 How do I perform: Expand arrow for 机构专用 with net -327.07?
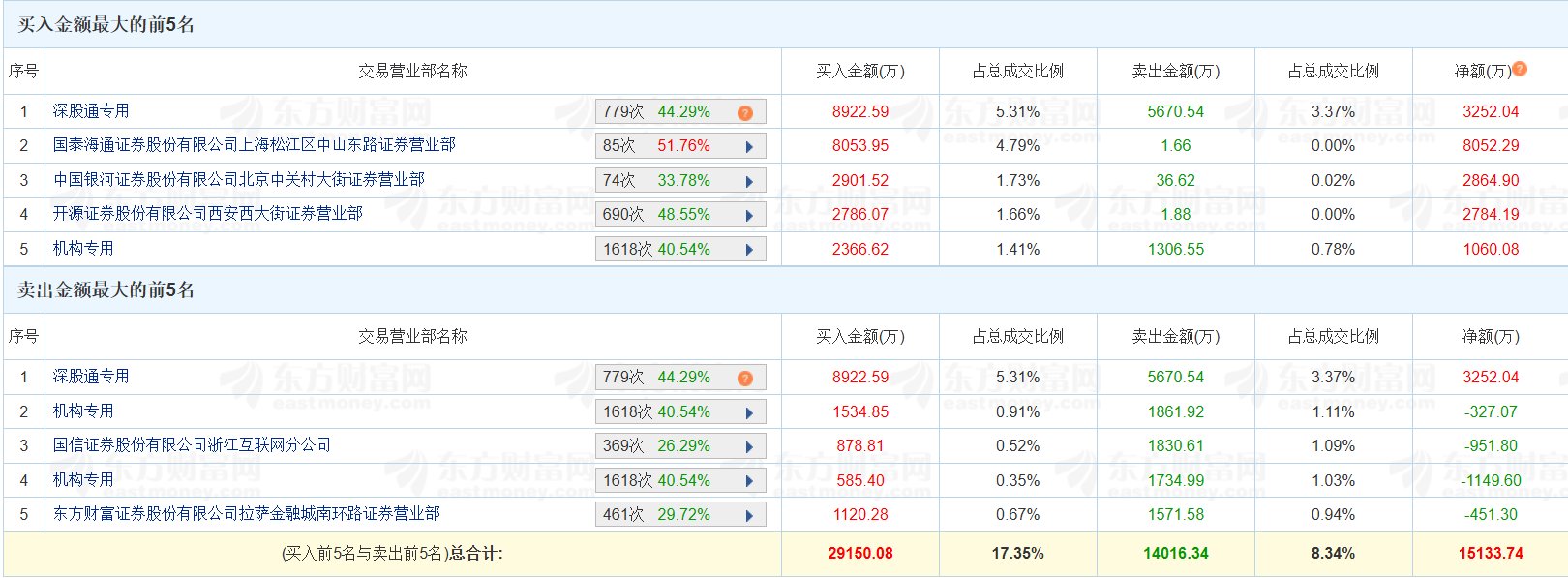[x=748, y=412]
